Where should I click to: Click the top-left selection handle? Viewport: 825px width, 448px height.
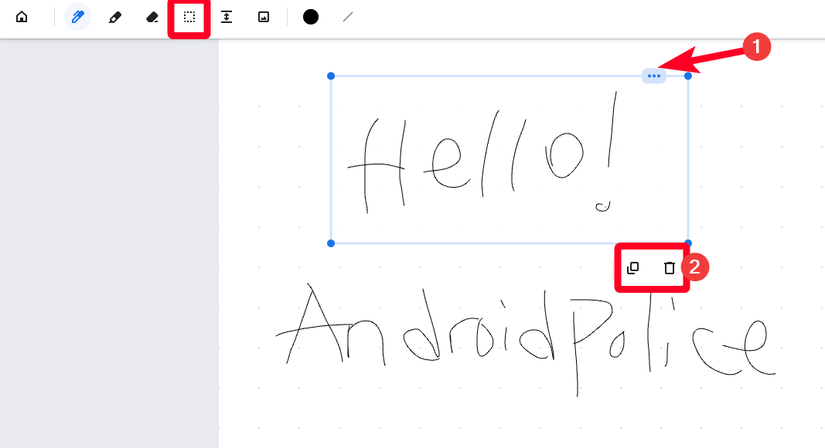coord(331,76)
